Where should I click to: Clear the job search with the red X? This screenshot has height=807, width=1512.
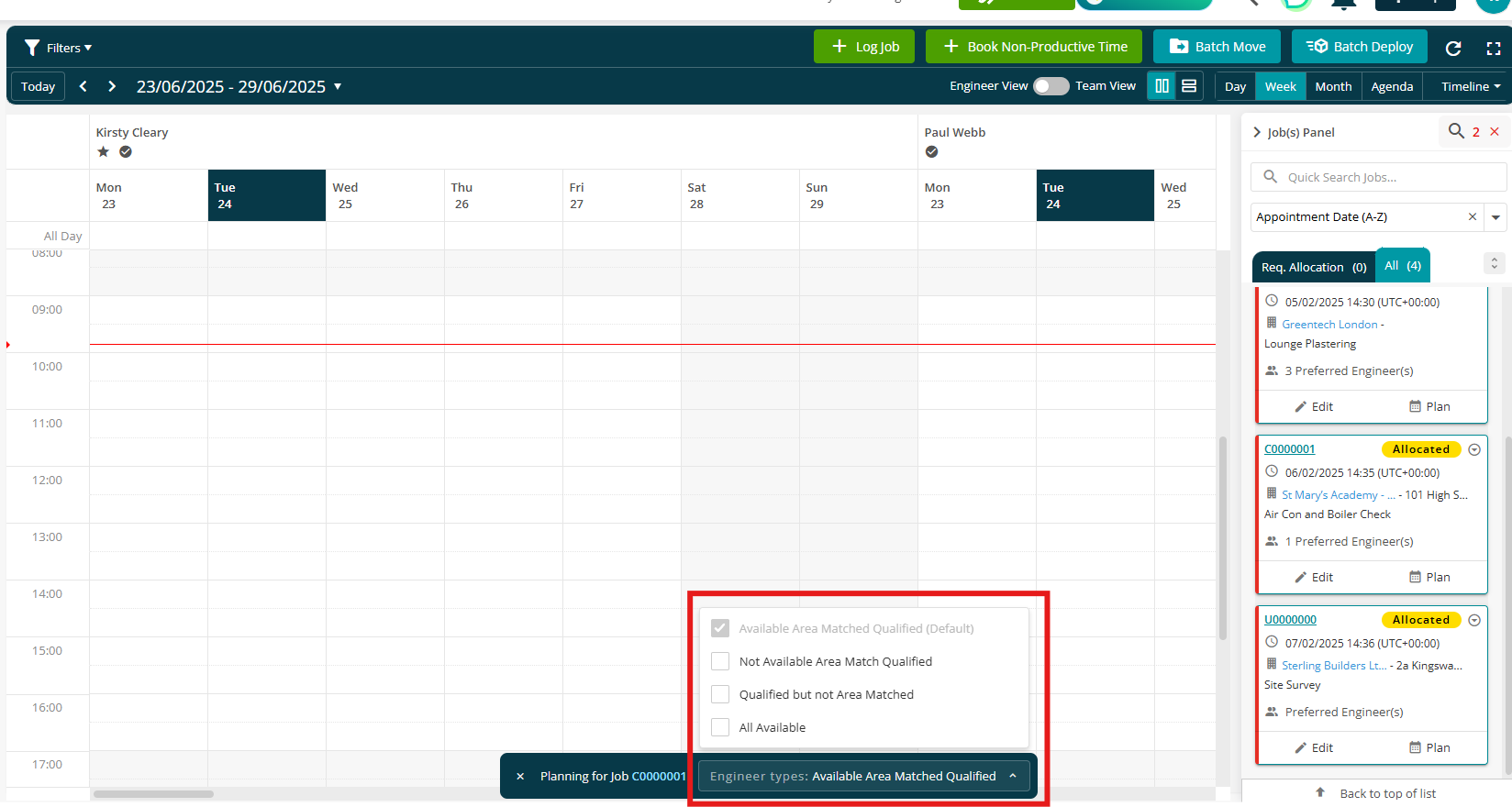1495,132
